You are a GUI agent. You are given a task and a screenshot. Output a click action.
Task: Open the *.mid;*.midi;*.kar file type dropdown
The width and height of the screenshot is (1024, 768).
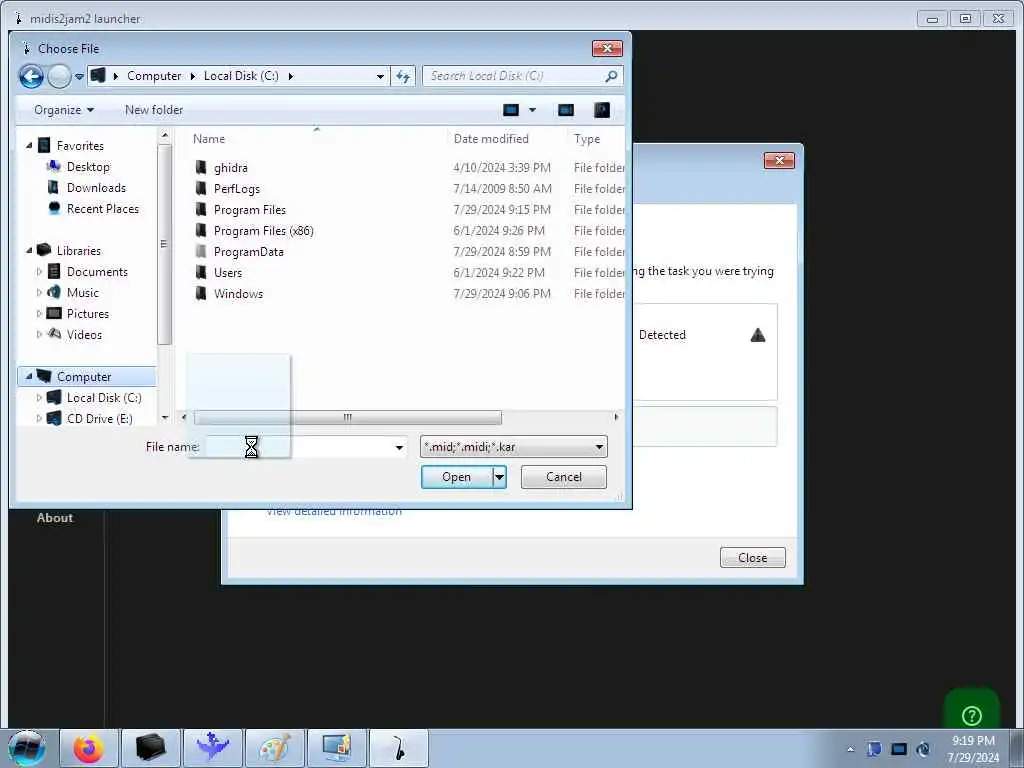pos(514,447)
